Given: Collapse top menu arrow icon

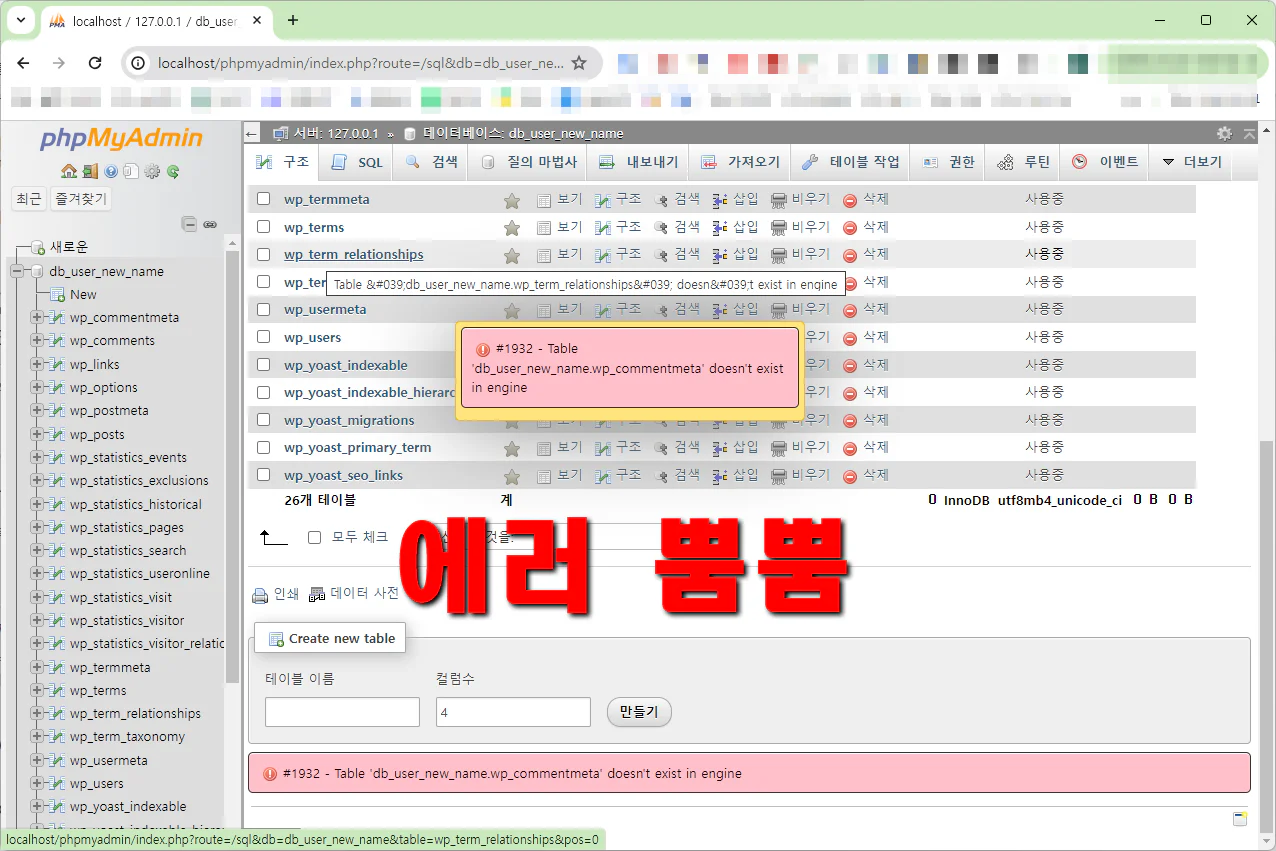Looking at the screenshot, I should (x=1249, y=133).
